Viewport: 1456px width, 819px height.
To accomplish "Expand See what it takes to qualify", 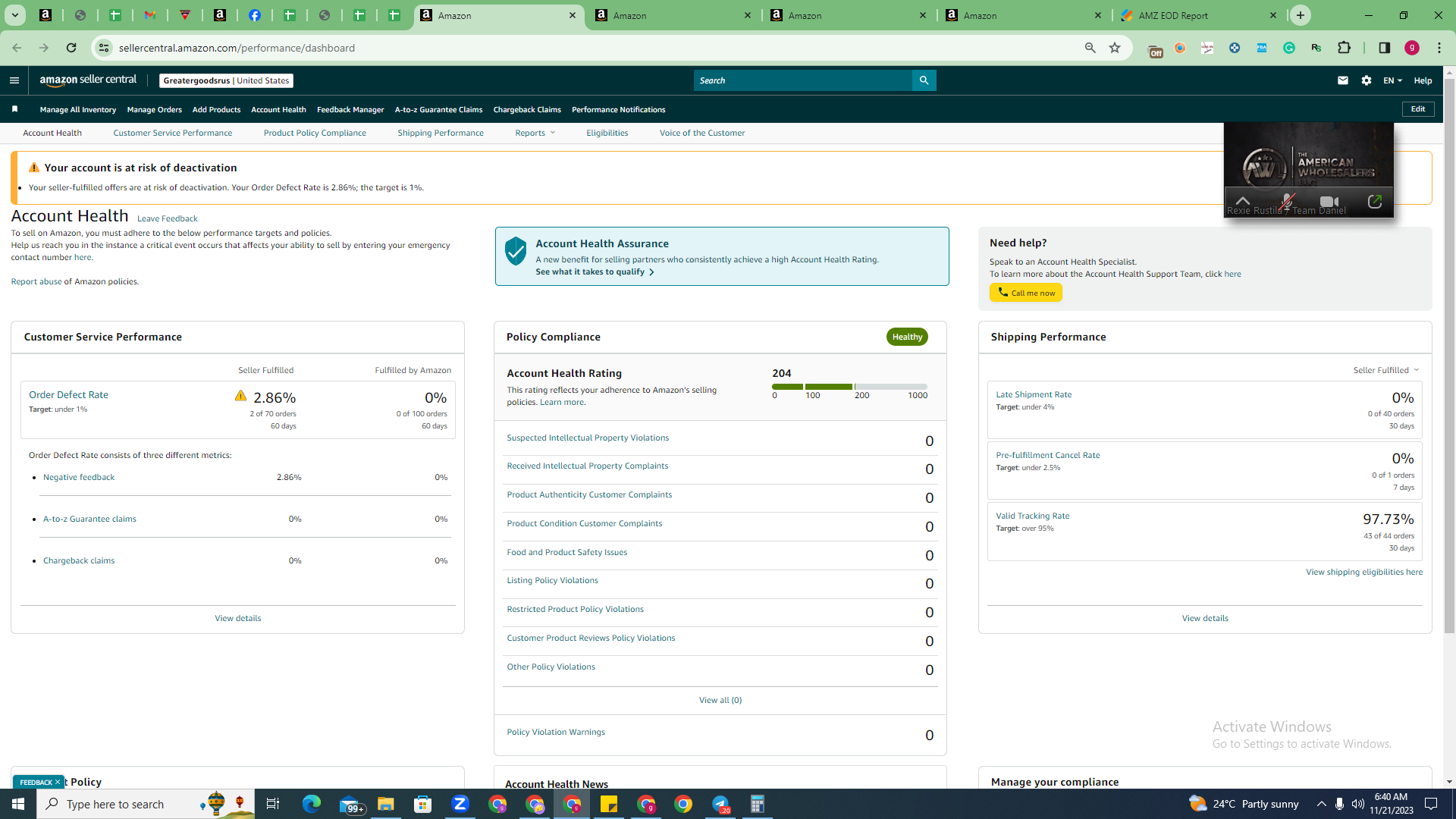I will (595, 271).
